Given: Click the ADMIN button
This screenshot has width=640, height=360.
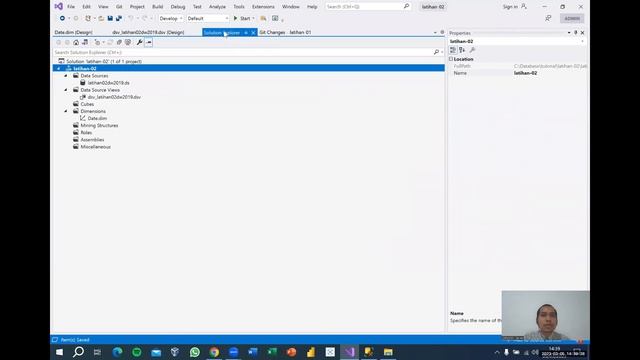Looking at the screenshot, I should tap(572, 18).
